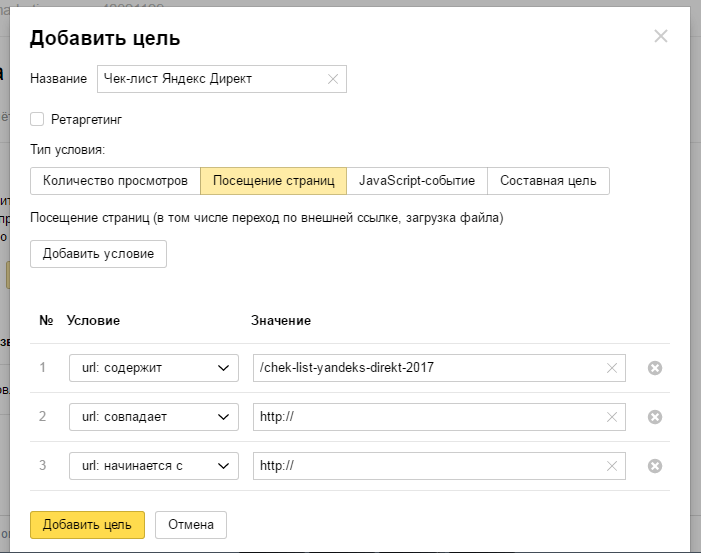The width and height of the screenshot is (701, 553).
Task: Cancel with the Отмена button
Action: click(x=191, y=525)
